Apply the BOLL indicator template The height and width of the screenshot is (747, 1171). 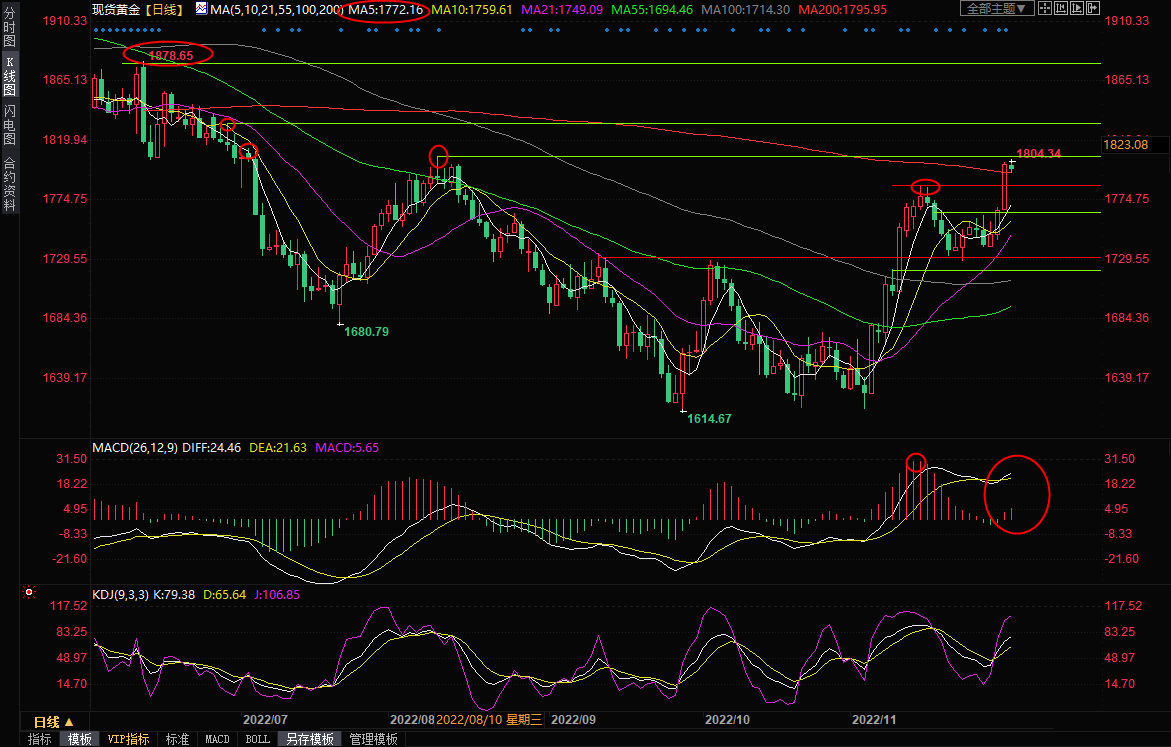tap(257, 739)
